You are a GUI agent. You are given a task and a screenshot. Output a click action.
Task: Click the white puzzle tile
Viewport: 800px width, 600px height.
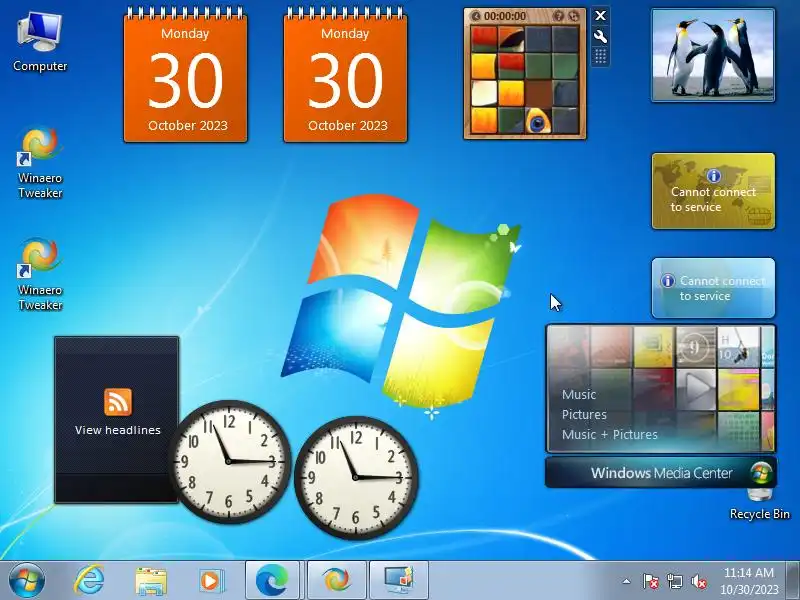pyautogui.click(x=484, y=93)
